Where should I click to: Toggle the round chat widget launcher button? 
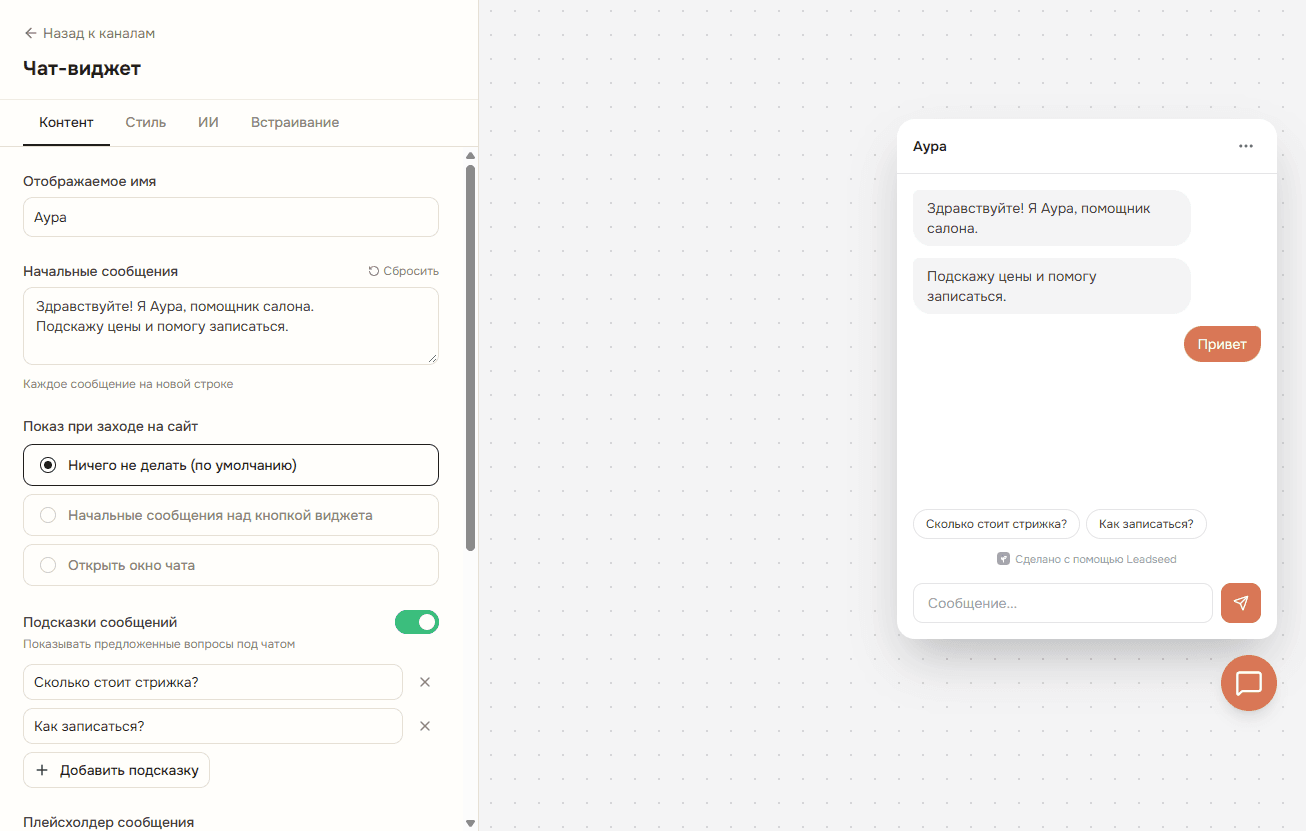pos(1249,683)
